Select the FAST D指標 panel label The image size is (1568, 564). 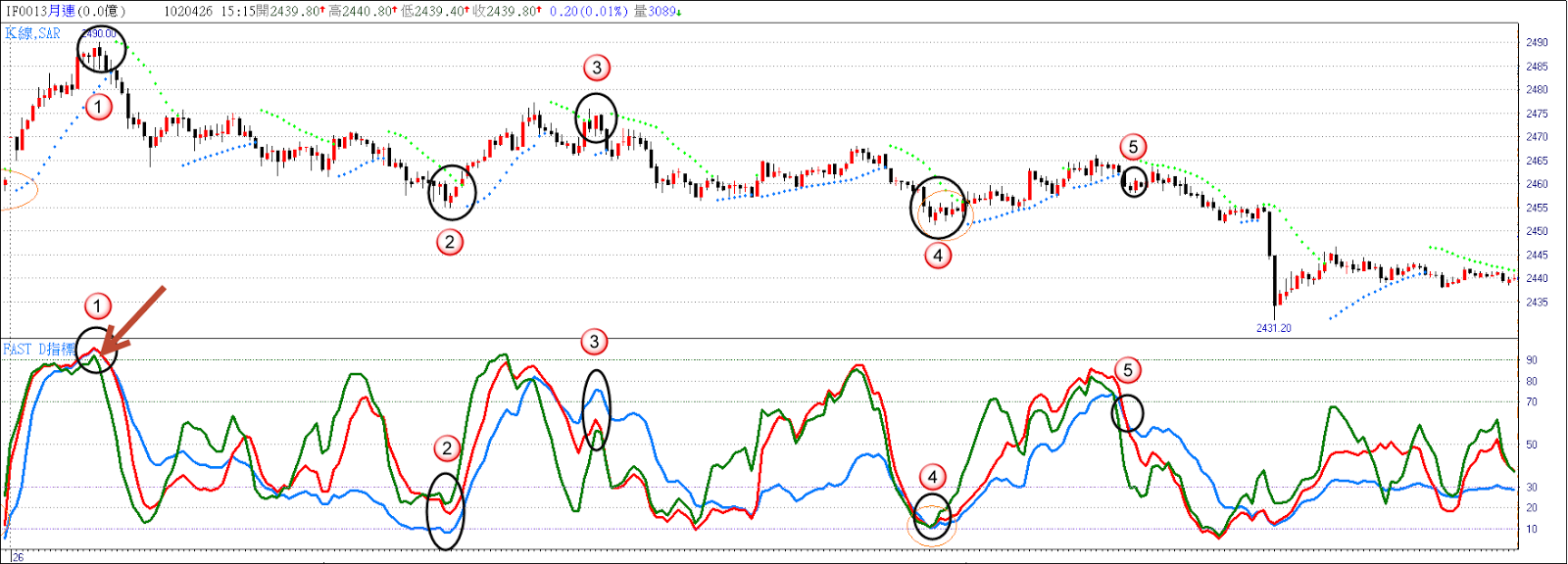coord(38,349)
